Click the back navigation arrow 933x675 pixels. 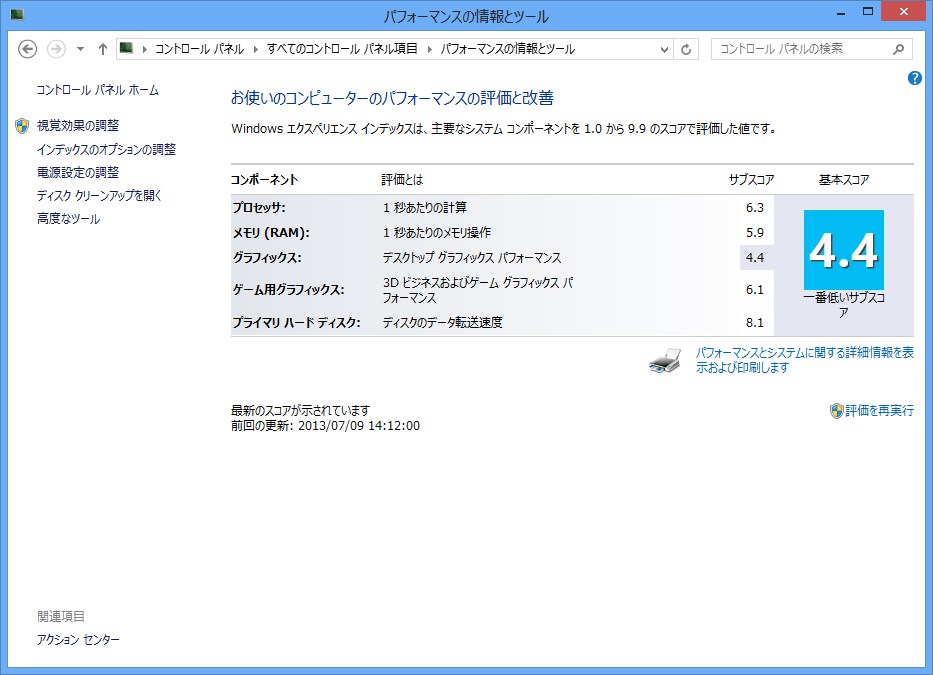(x=27, y=49)
